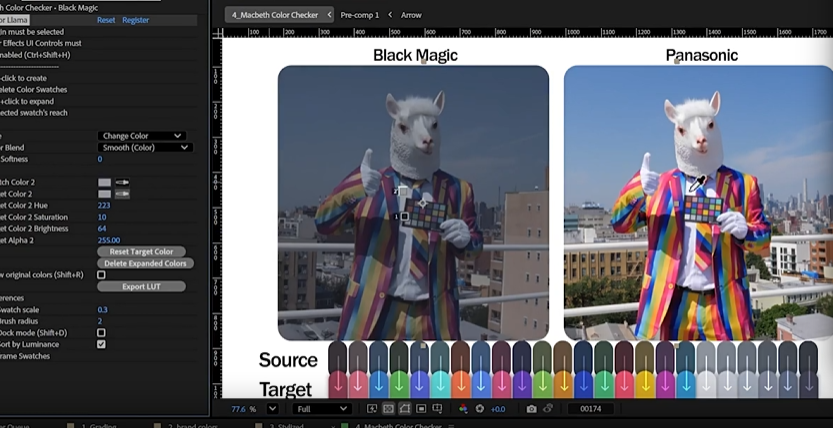Screen dimensions: 833x428
Task: Click the Target label in viewer
Action: tap(285, 389)
